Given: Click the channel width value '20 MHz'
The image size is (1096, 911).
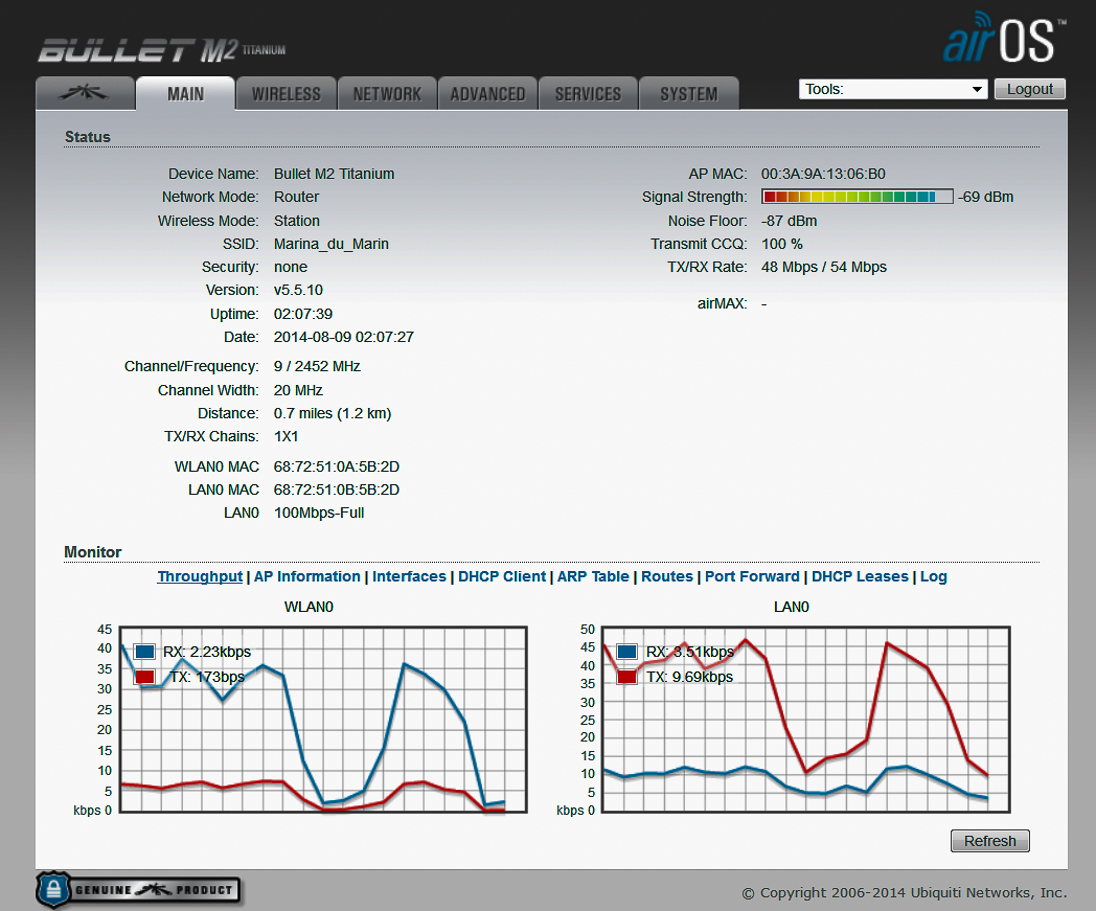Looking at the screenshot, I should (x=298, y=390).
